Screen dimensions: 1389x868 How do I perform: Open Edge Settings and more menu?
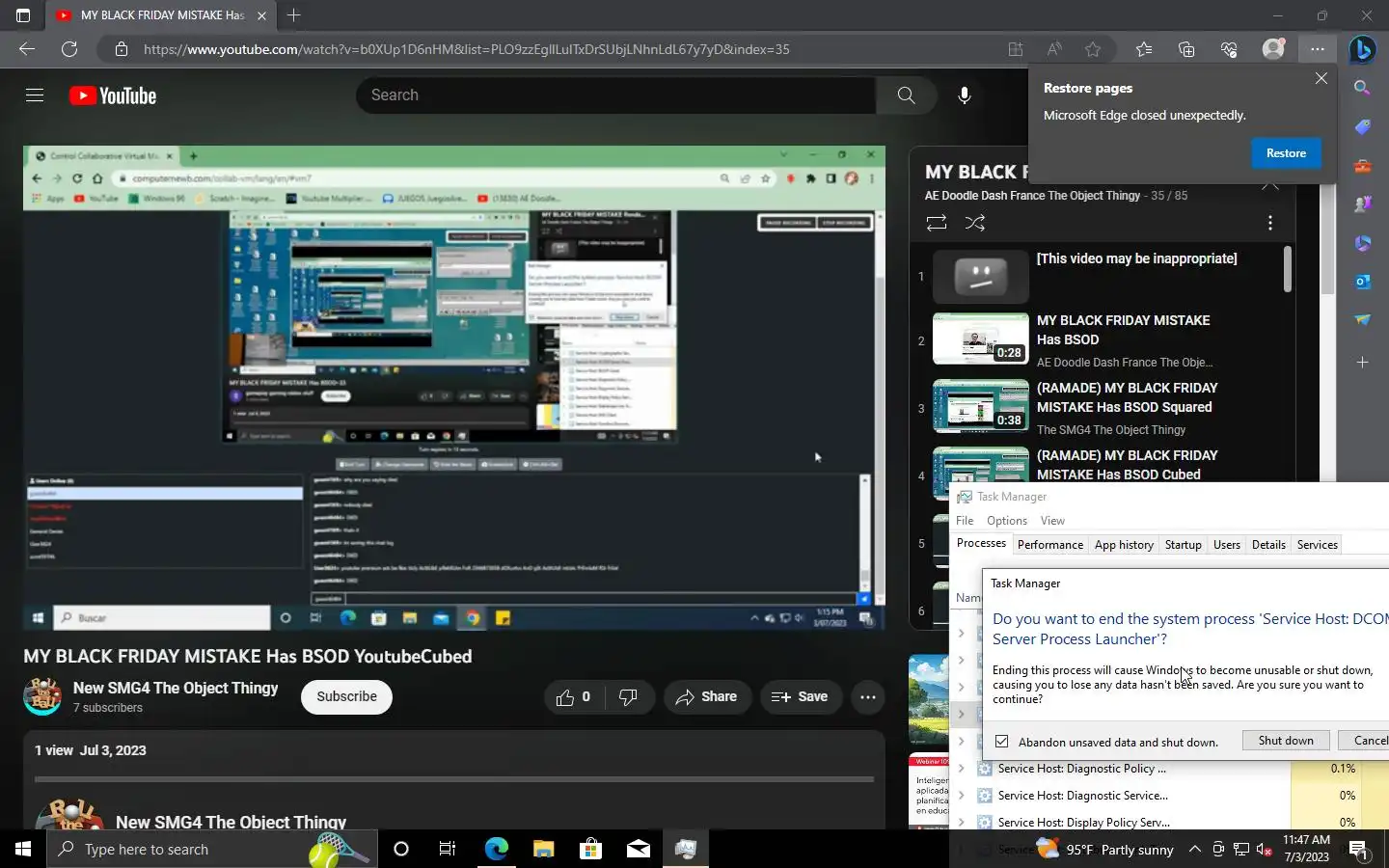1318,49
